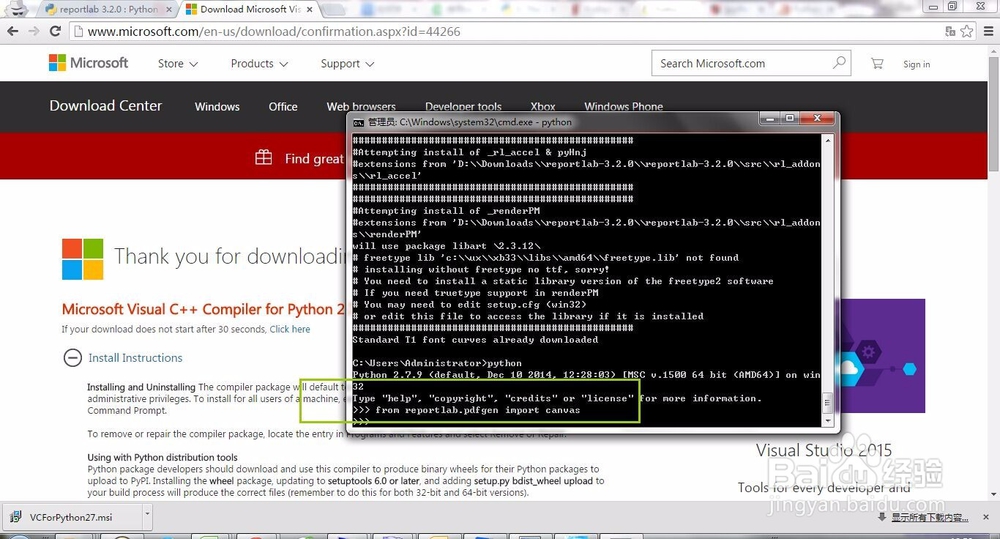Click the 'Standard T1 font curves already downloaded' line
Viewport: 1000px width, 539px height.
tap(475, 339)
